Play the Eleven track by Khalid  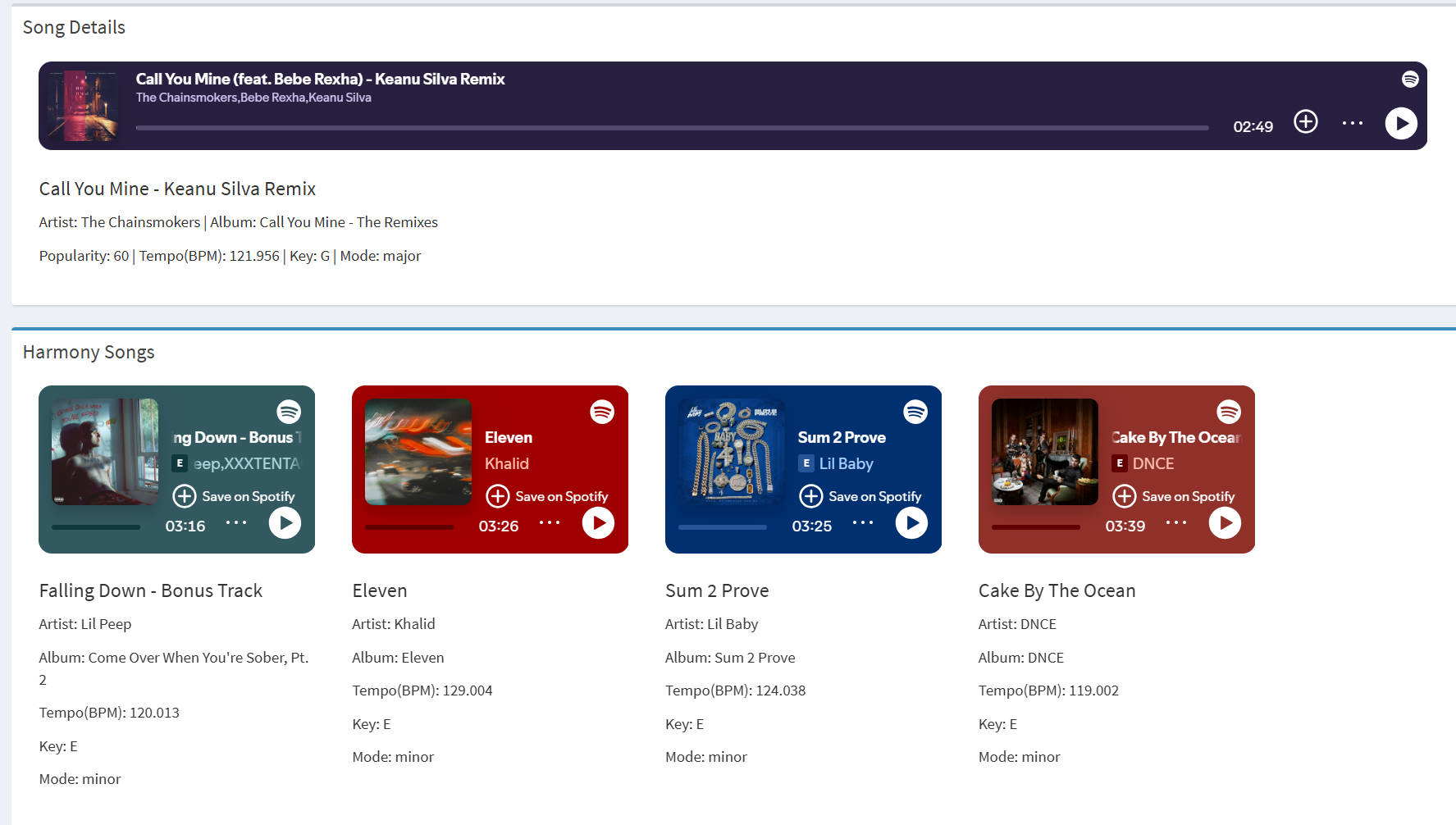[598, 523]
